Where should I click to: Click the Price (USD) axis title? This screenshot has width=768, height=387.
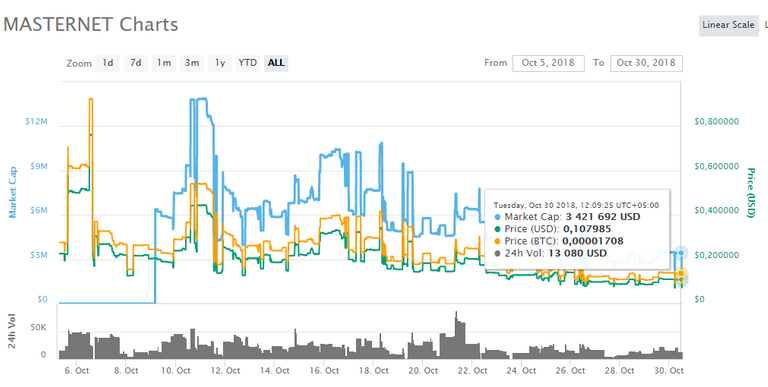(750, 193)
